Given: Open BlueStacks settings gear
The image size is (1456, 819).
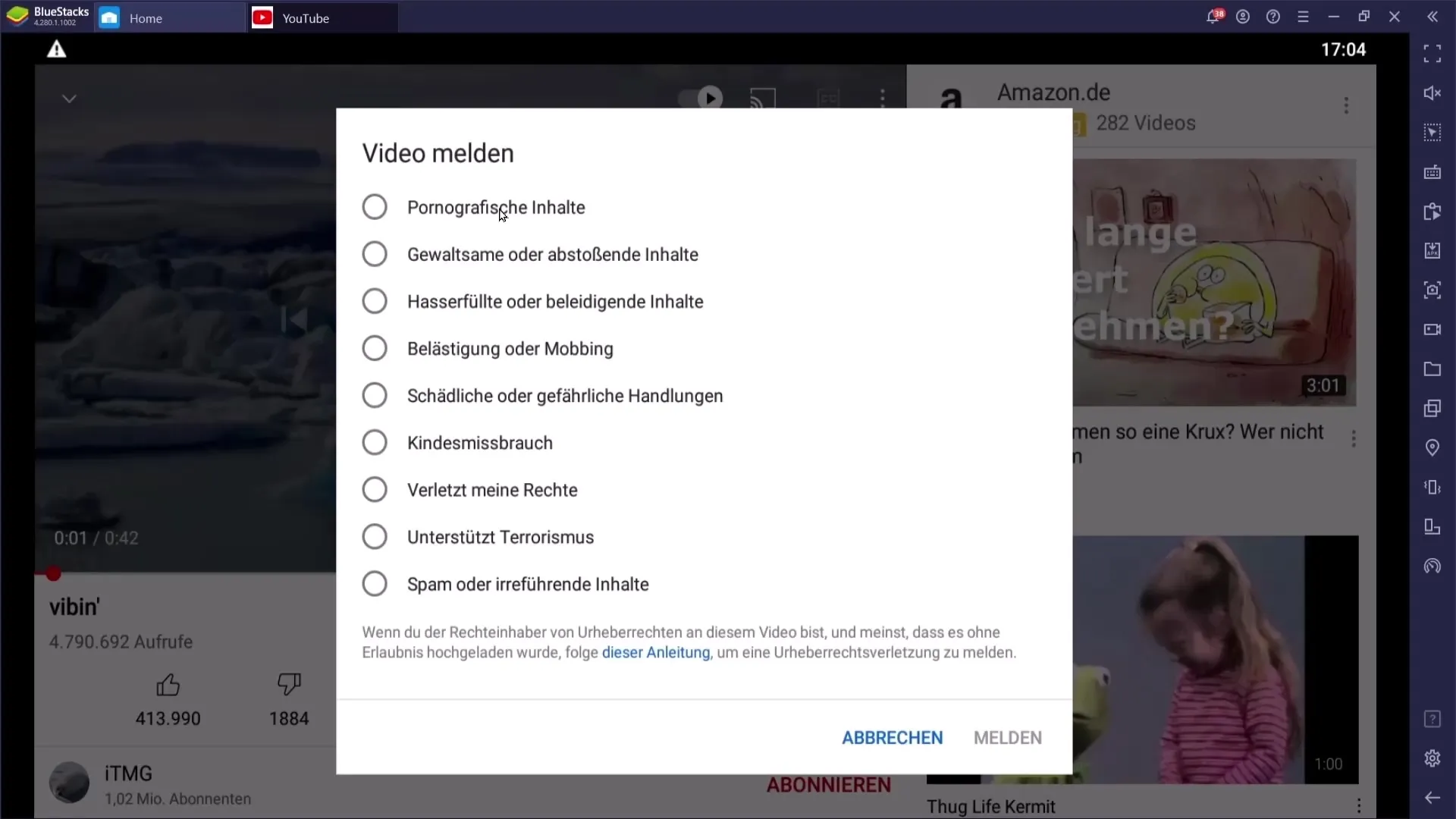Looking at the screenshot, I should tap(1432, 758).
